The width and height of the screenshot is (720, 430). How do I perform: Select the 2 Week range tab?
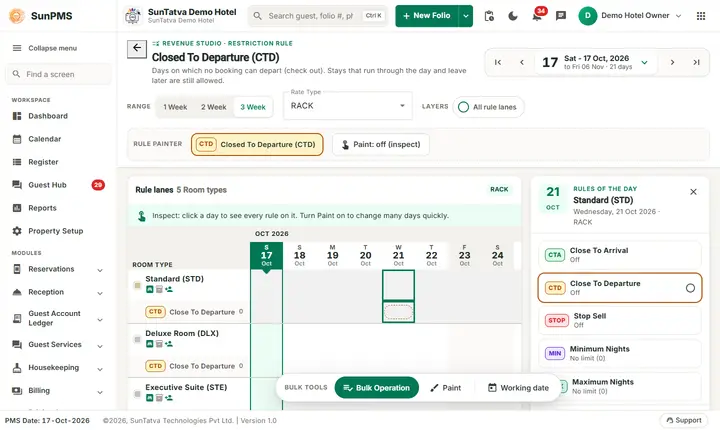(x=214, y=107)
